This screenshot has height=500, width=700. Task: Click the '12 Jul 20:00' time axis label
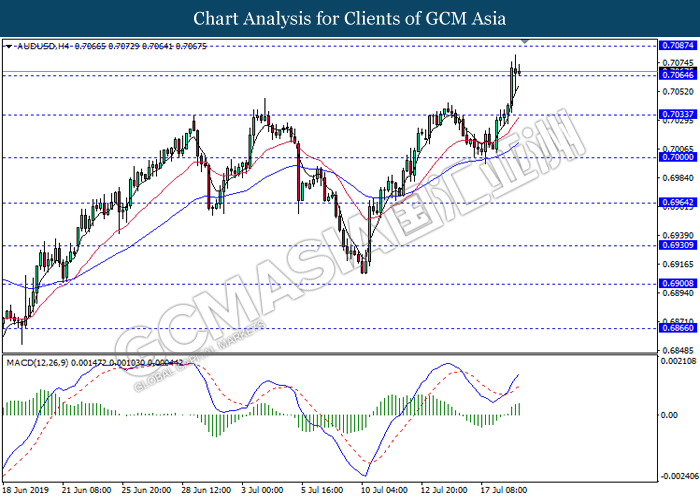tap(444, 490)
